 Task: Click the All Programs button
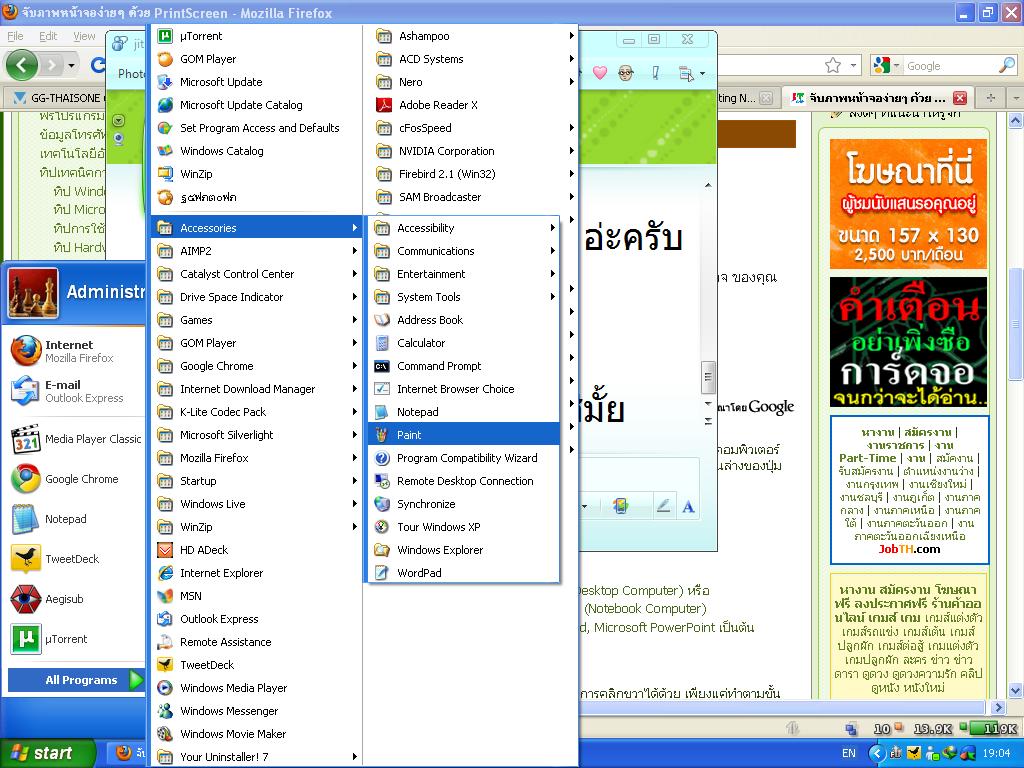[x=76, y=680]
